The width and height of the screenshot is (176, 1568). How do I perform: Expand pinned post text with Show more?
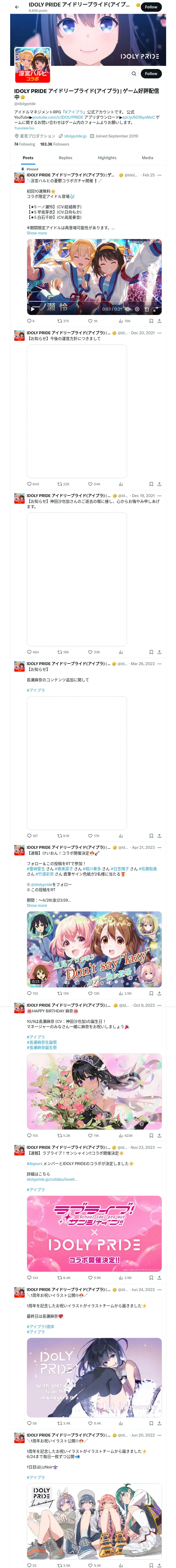pos(37,233)
